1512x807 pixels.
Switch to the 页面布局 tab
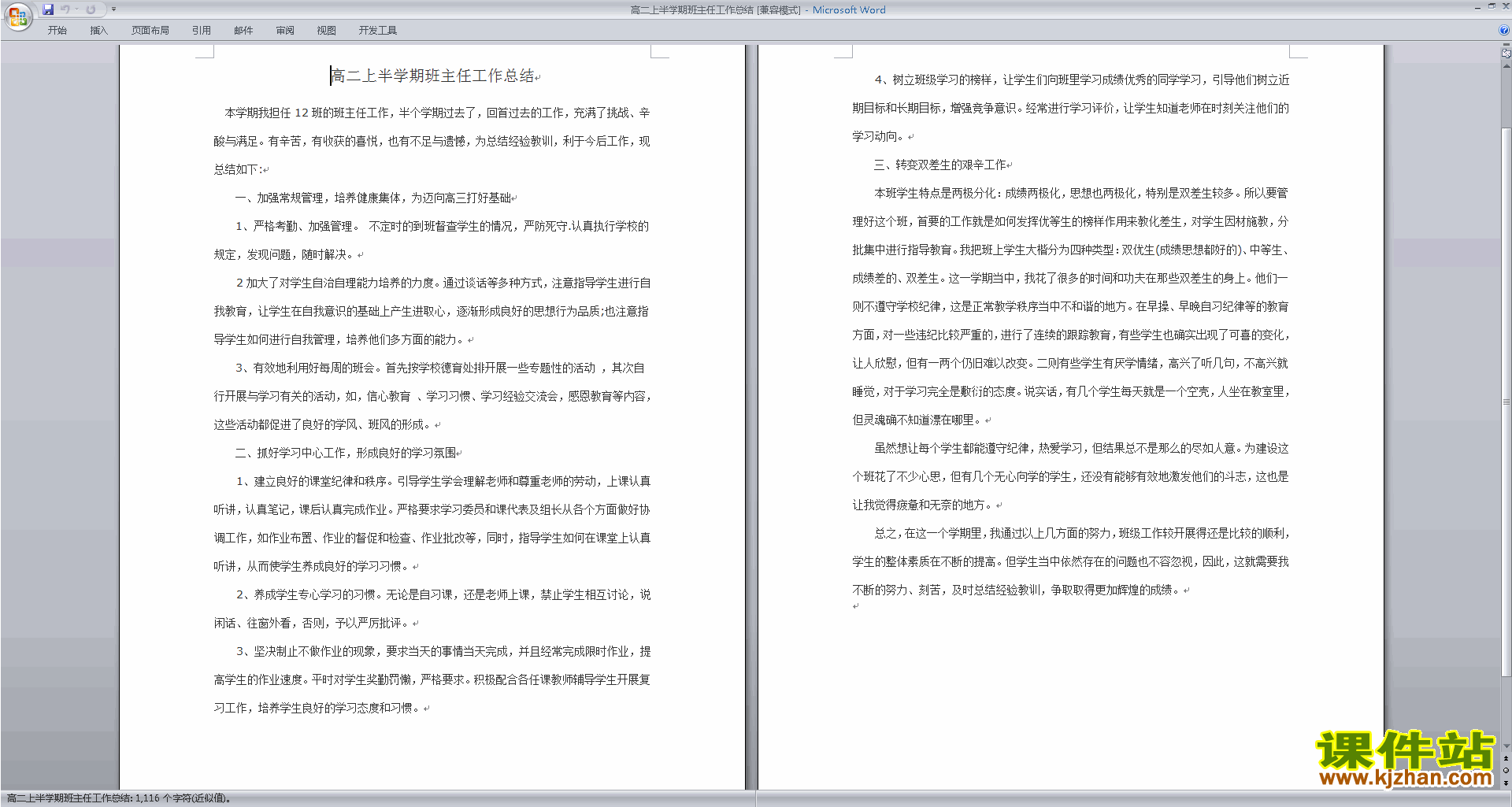coord(150,31)
